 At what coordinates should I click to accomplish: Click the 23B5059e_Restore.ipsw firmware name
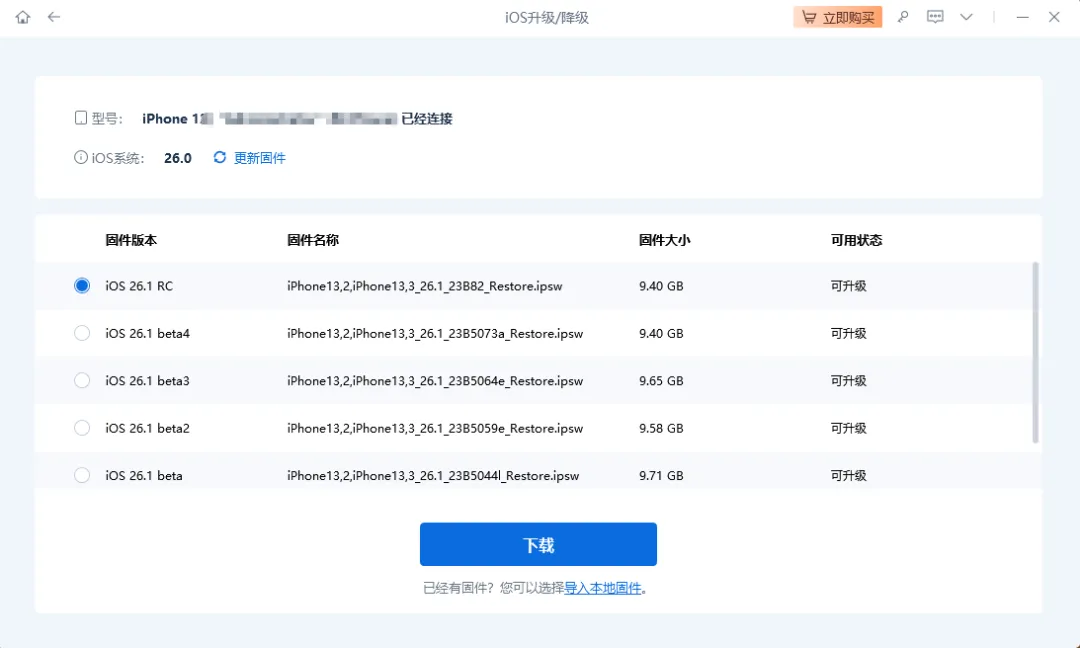[435, 428]
